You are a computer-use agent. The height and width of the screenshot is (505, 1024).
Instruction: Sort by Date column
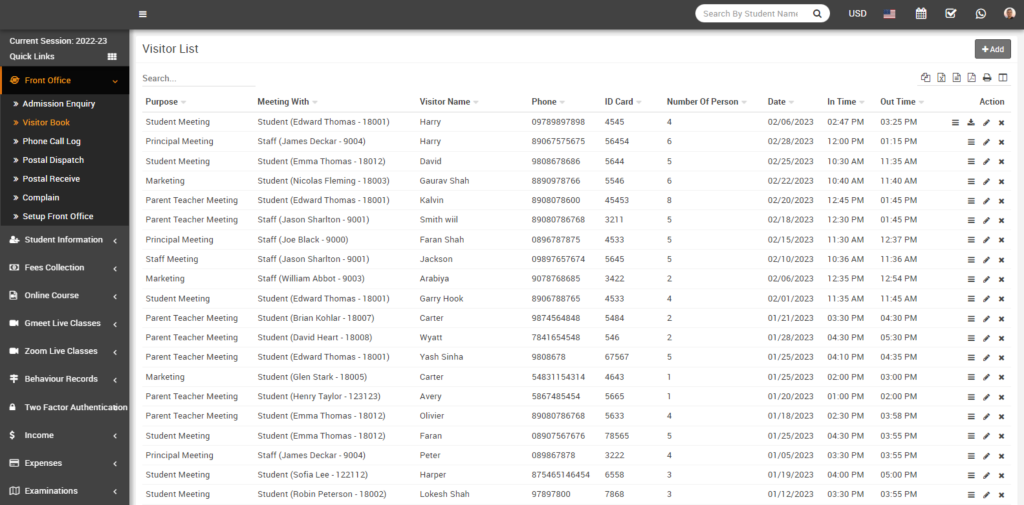click(x=781, y=102)
